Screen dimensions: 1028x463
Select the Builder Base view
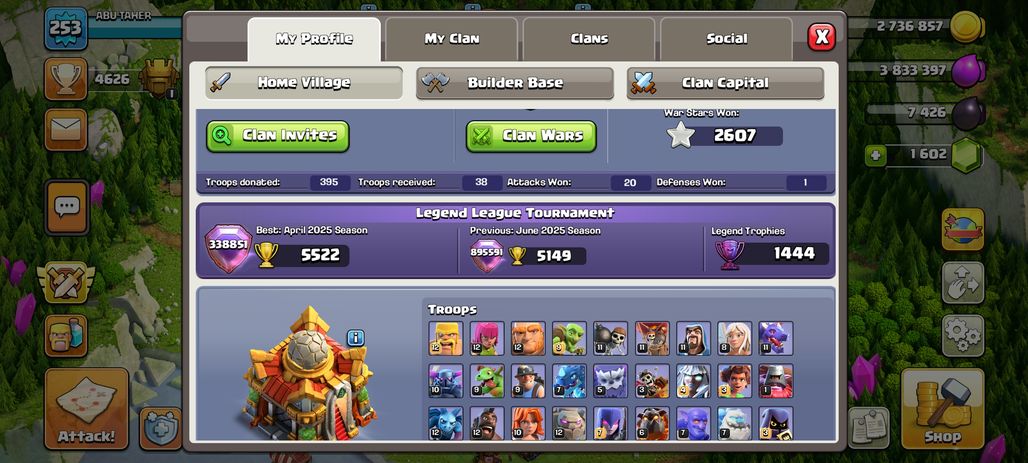click(515, 83)
